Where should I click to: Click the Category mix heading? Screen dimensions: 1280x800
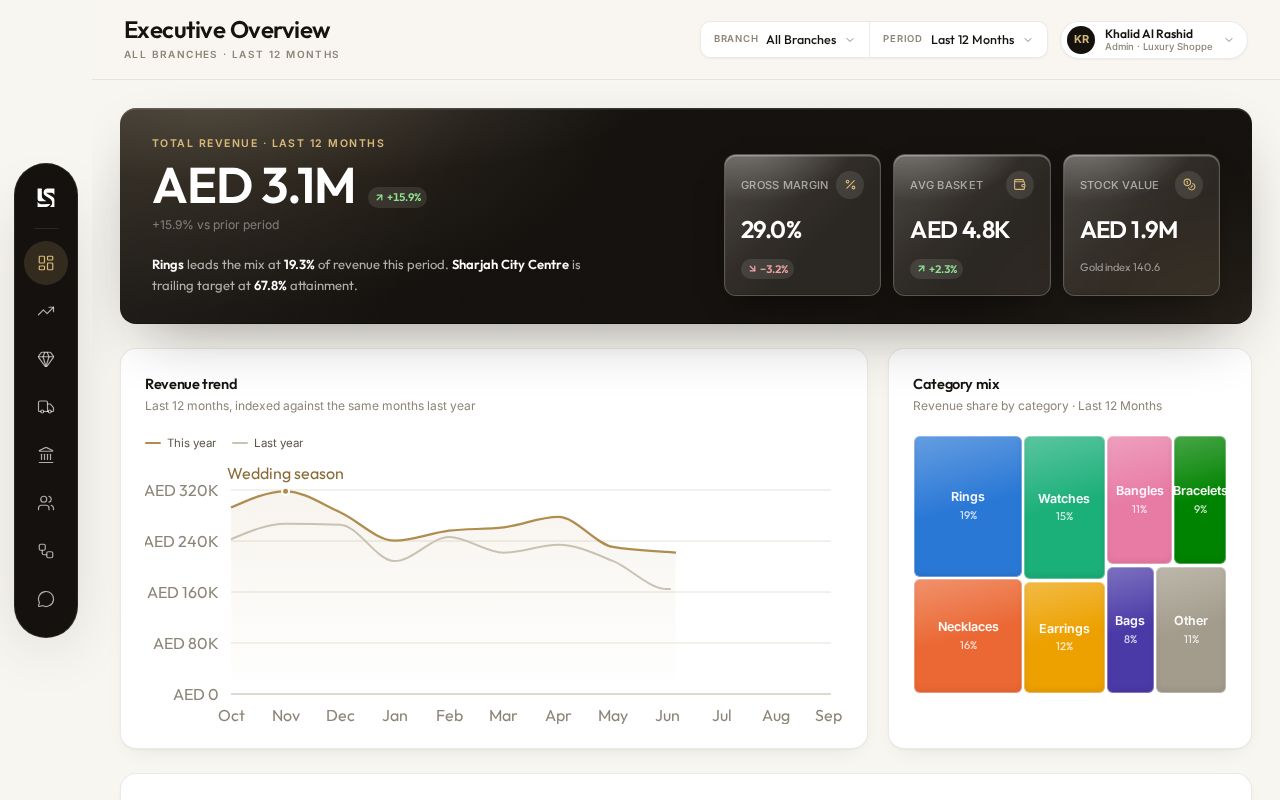click(x=956, y=384)
